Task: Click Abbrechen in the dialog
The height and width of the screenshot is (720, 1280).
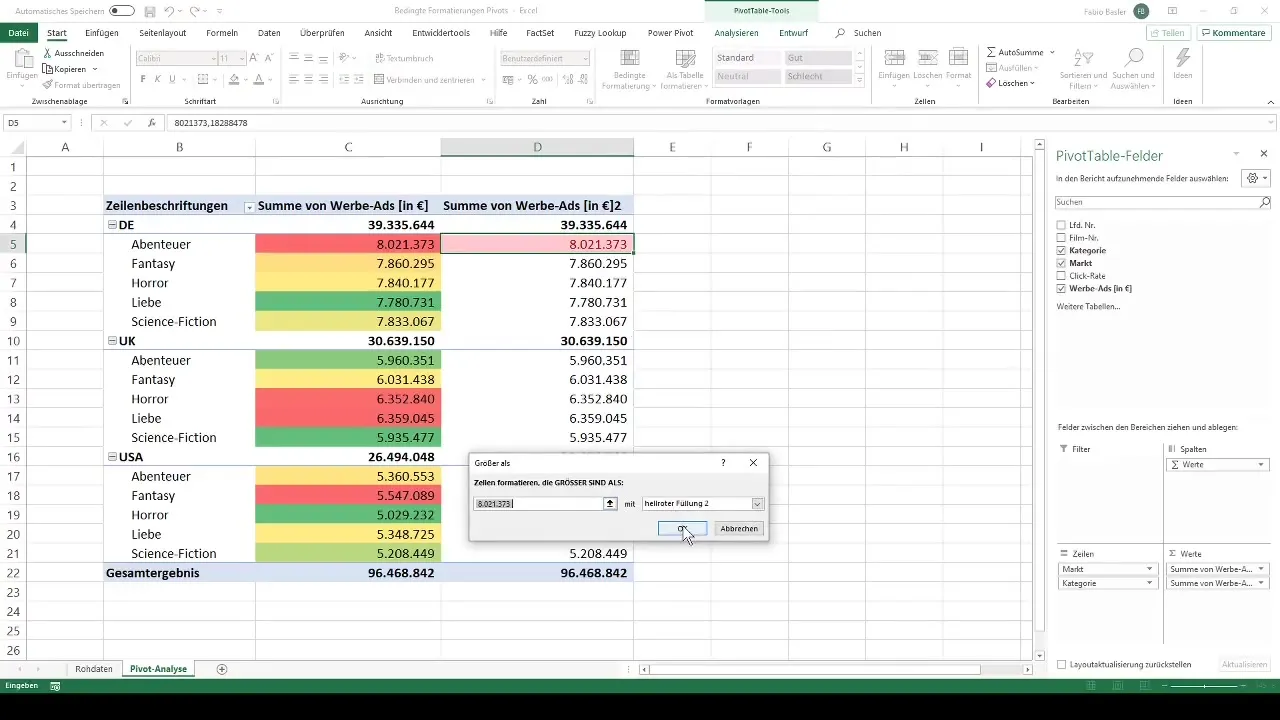Action: coord(739,528)
